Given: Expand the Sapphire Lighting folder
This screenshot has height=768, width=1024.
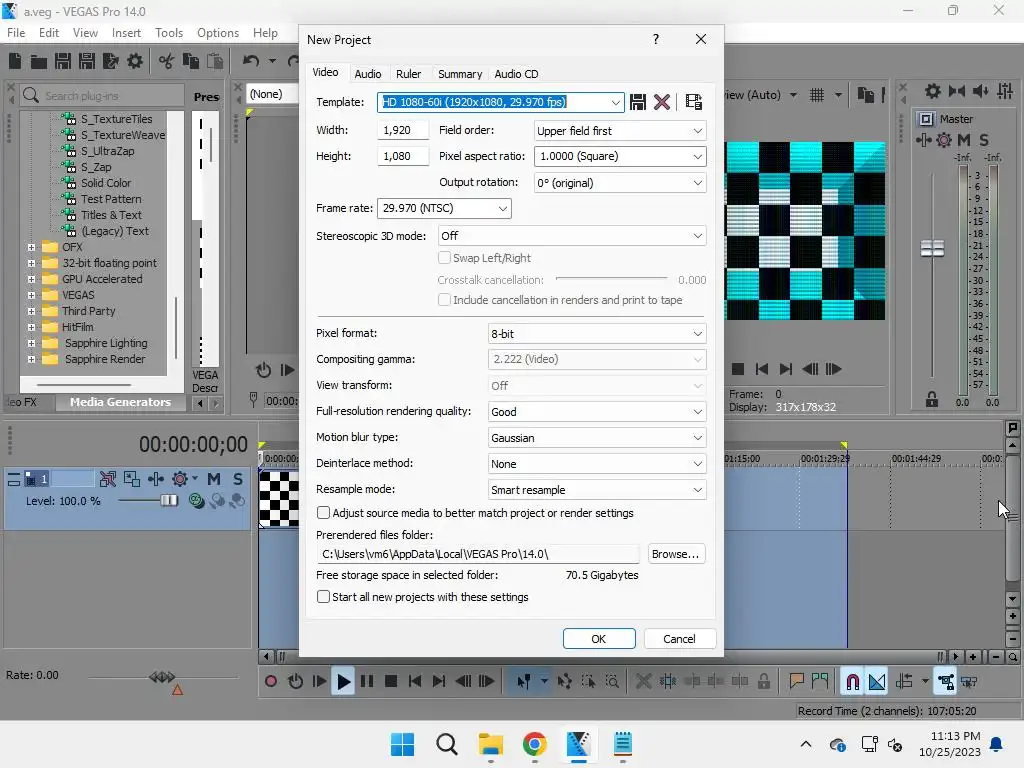Looking at the screenshot, I should coord(31,343).
